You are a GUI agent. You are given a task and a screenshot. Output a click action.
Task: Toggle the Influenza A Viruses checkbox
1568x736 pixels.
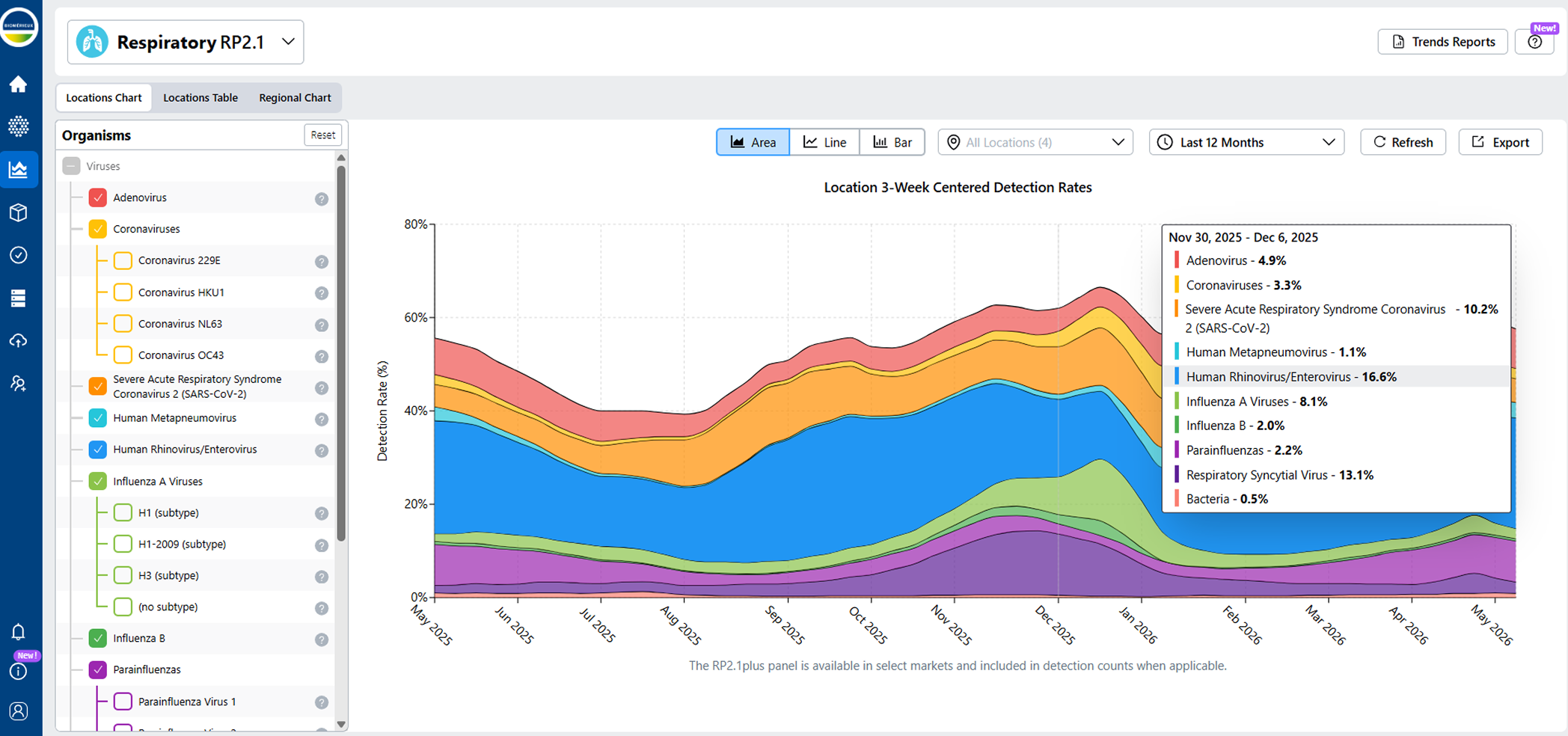point(98,481)
